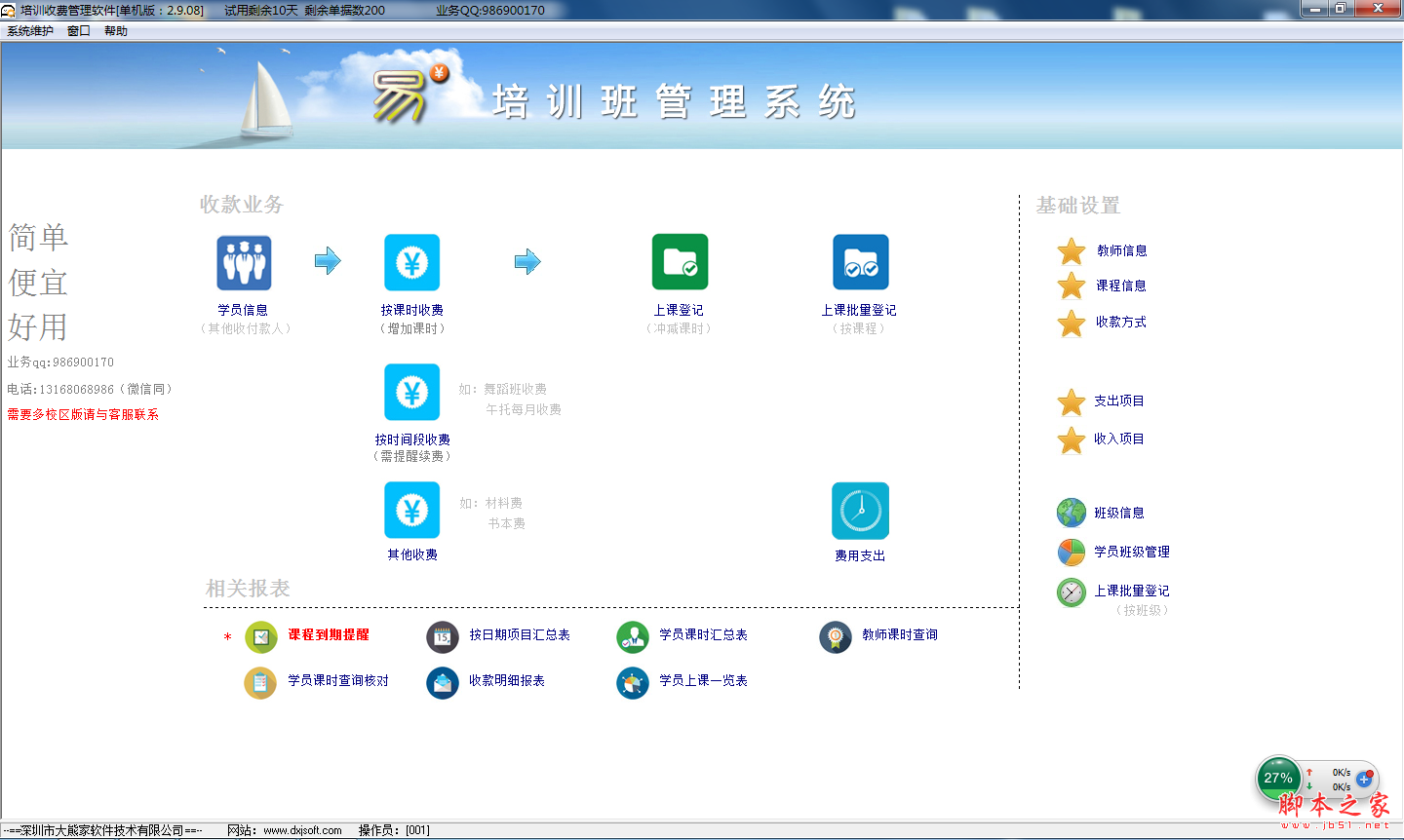Click the application icon in the title bar
1404x840 pixels.
(x=9, y=10)
